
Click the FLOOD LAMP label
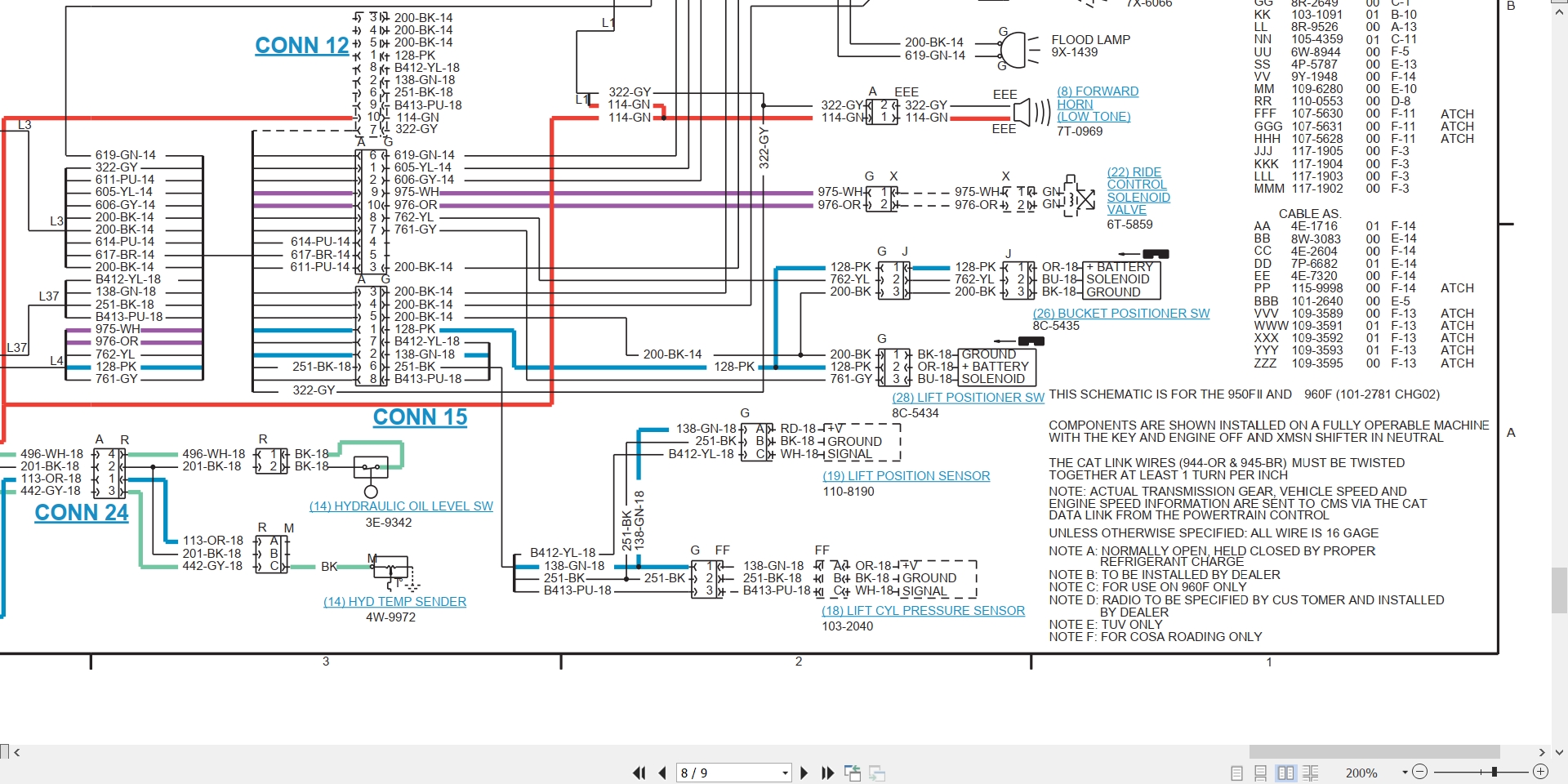(x=1091, y=40)
